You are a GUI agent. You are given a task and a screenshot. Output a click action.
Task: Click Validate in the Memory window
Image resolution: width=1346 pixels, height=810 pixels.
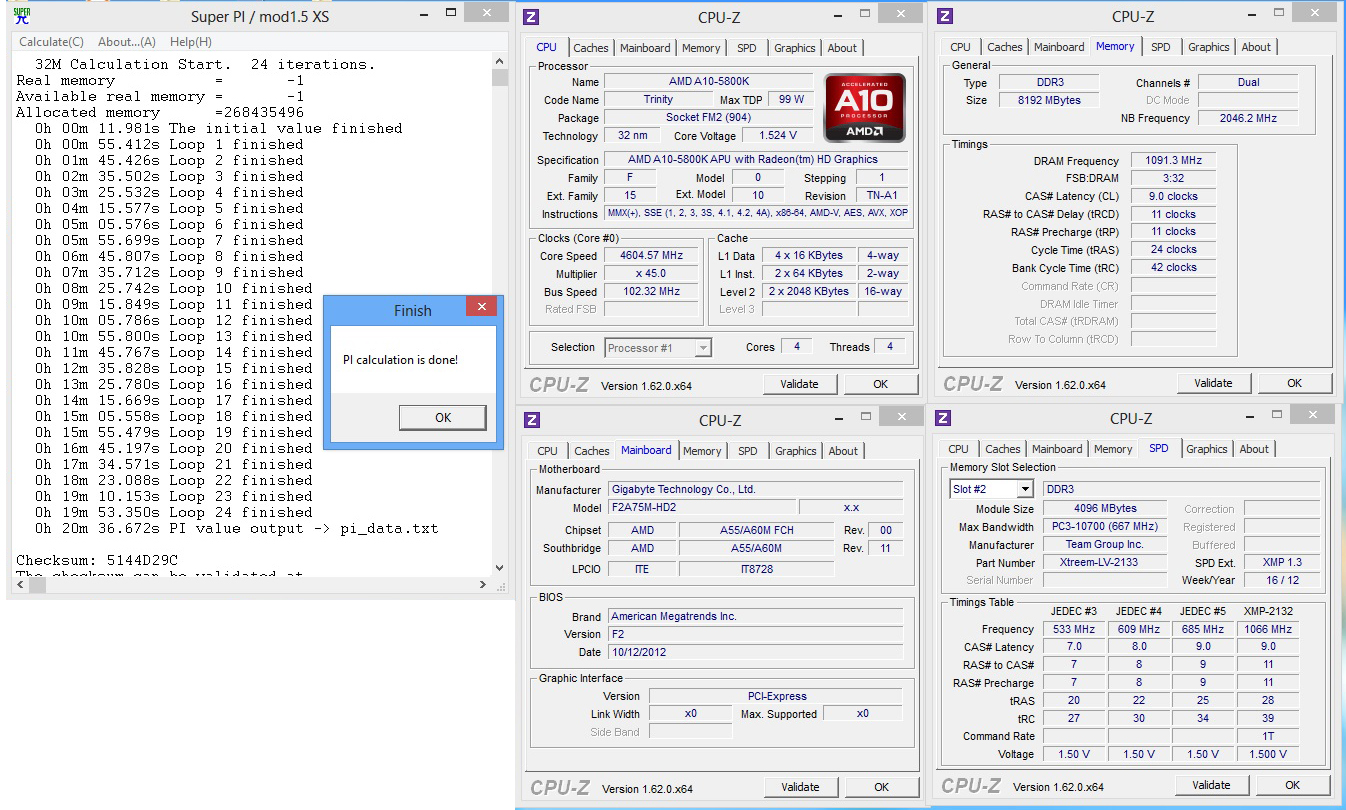point(1213,383)
